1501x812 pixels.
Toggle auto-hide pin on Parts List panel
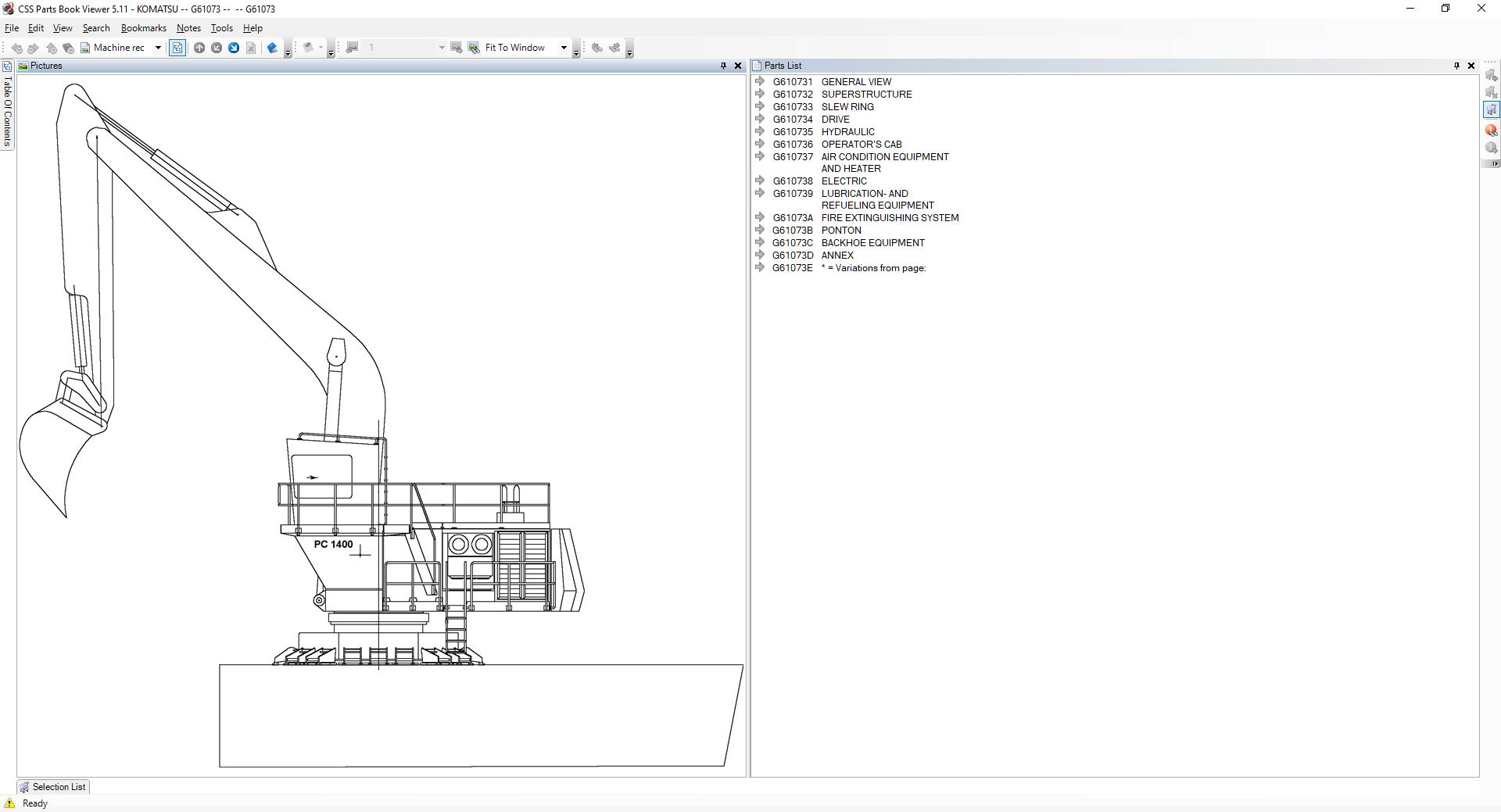(1456, 66)
